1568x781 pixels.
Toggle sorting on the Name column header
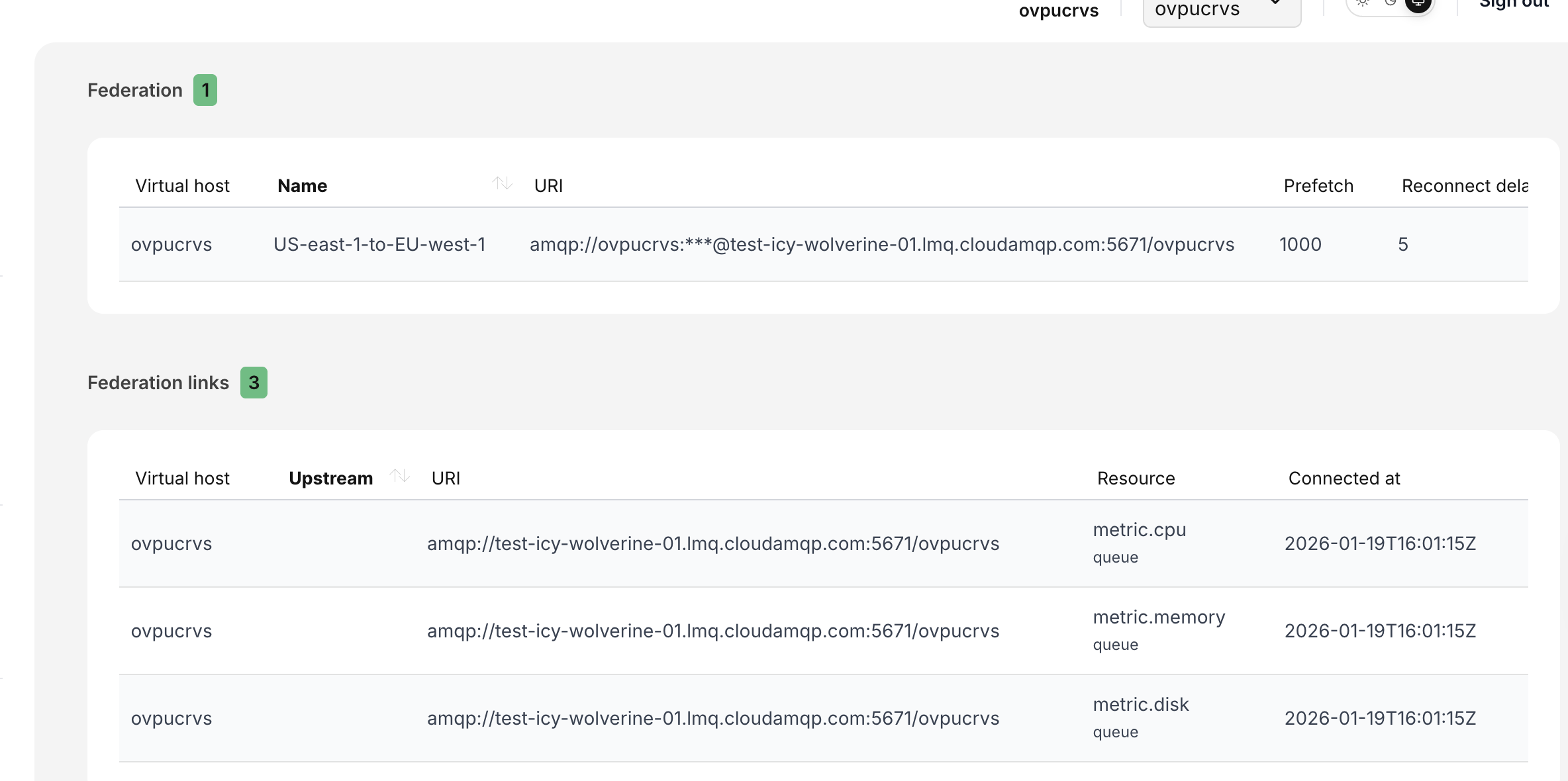(x=302, y=186)
